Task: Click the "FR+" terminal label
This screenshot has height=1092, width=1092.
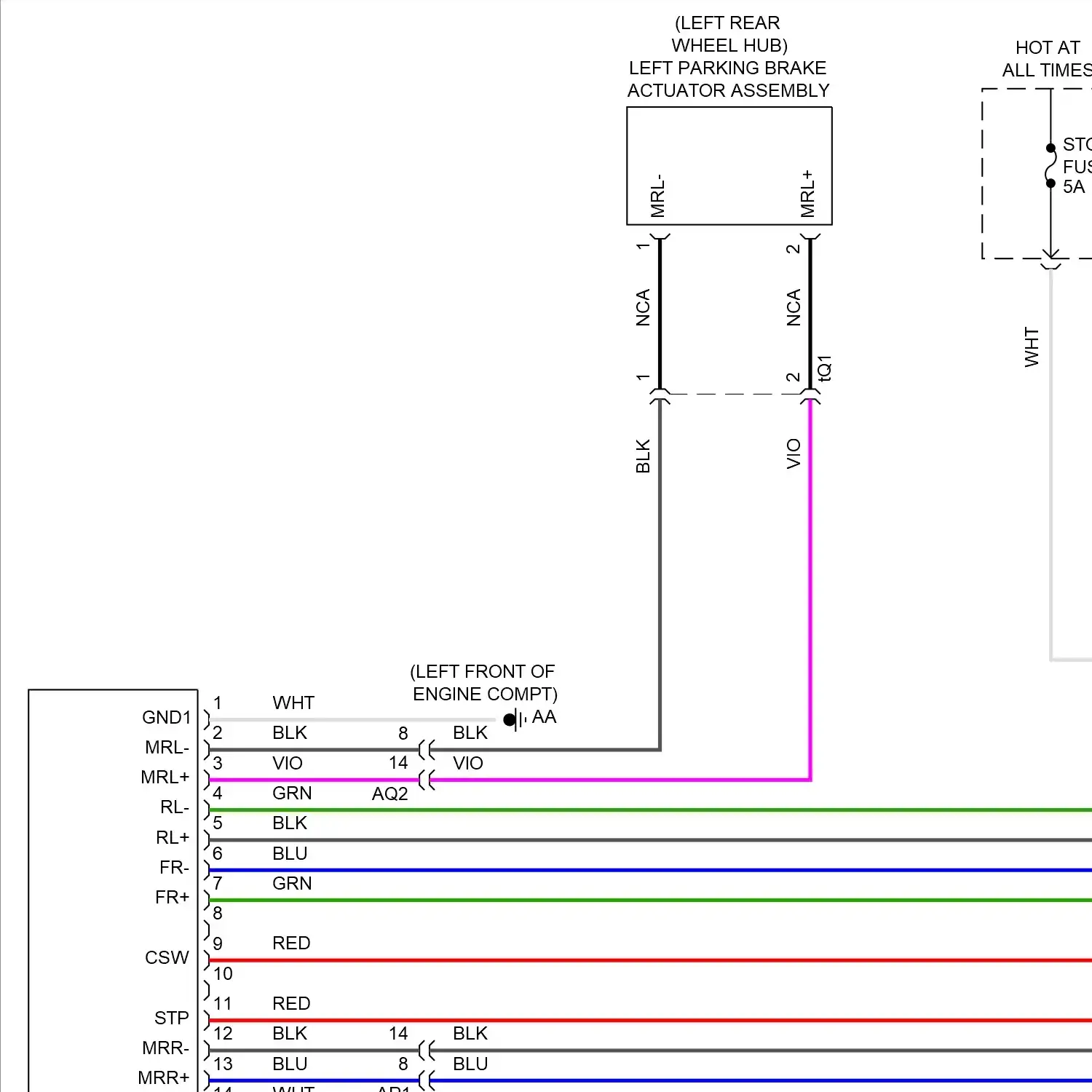Action: [173, 898]
